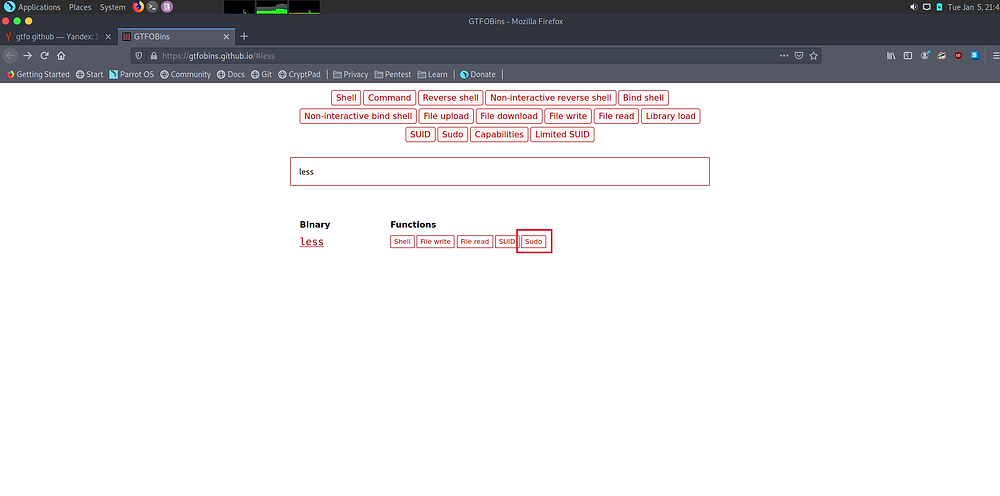Open a new tab with plus button
This screenshot has width=1000, height=496.
pyautogui.click(x=244, y=36)
